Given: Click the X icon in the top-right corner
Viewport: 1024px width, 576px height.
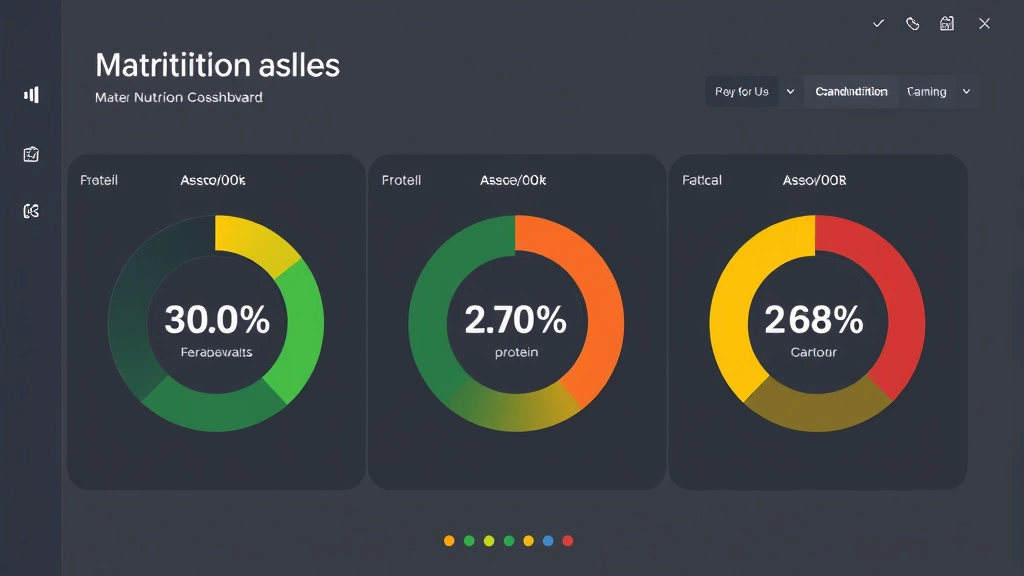Looking at the screenshot, I should [984, 23].
